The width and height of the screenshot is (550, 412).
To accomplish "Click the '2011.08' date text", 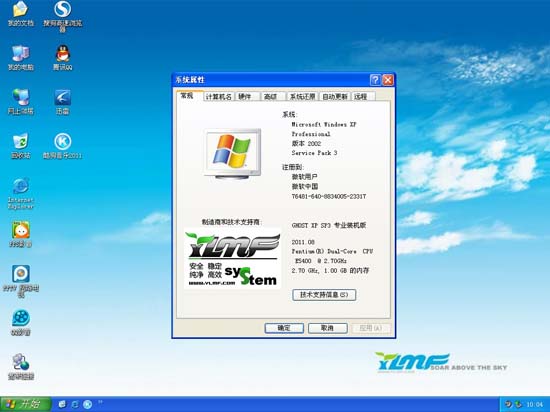I will [x=303, y=242].
